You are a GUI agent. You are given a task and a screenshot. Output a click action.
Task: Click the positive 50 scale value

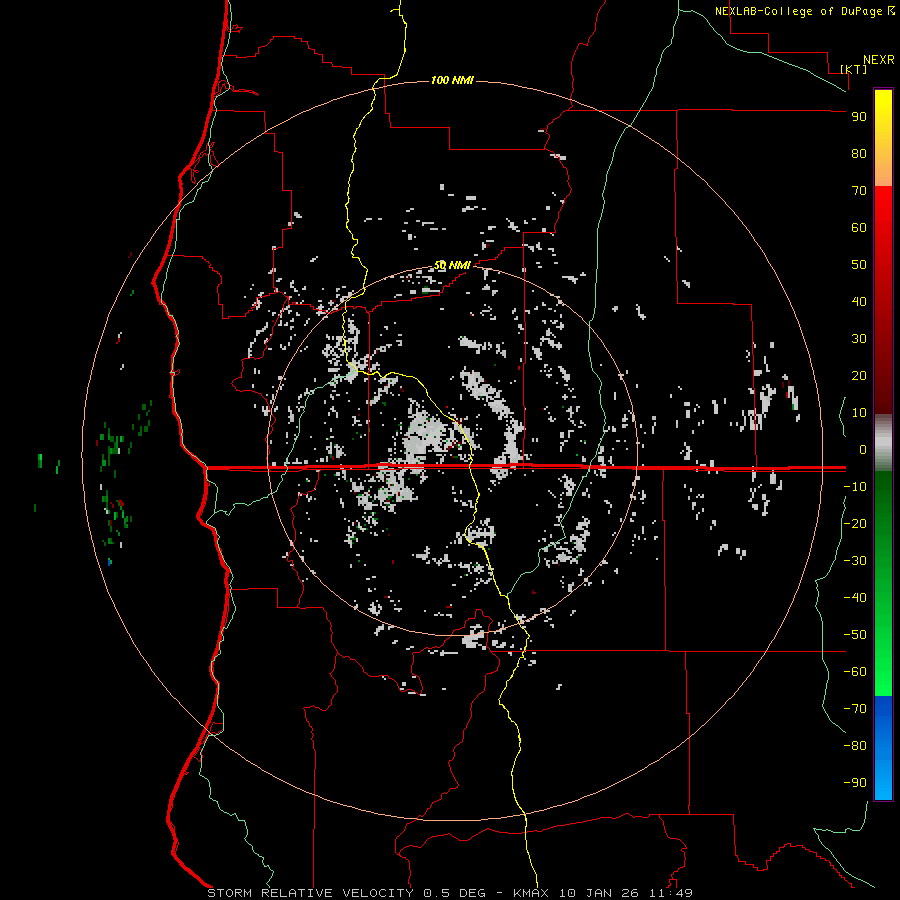coord(859,265)
